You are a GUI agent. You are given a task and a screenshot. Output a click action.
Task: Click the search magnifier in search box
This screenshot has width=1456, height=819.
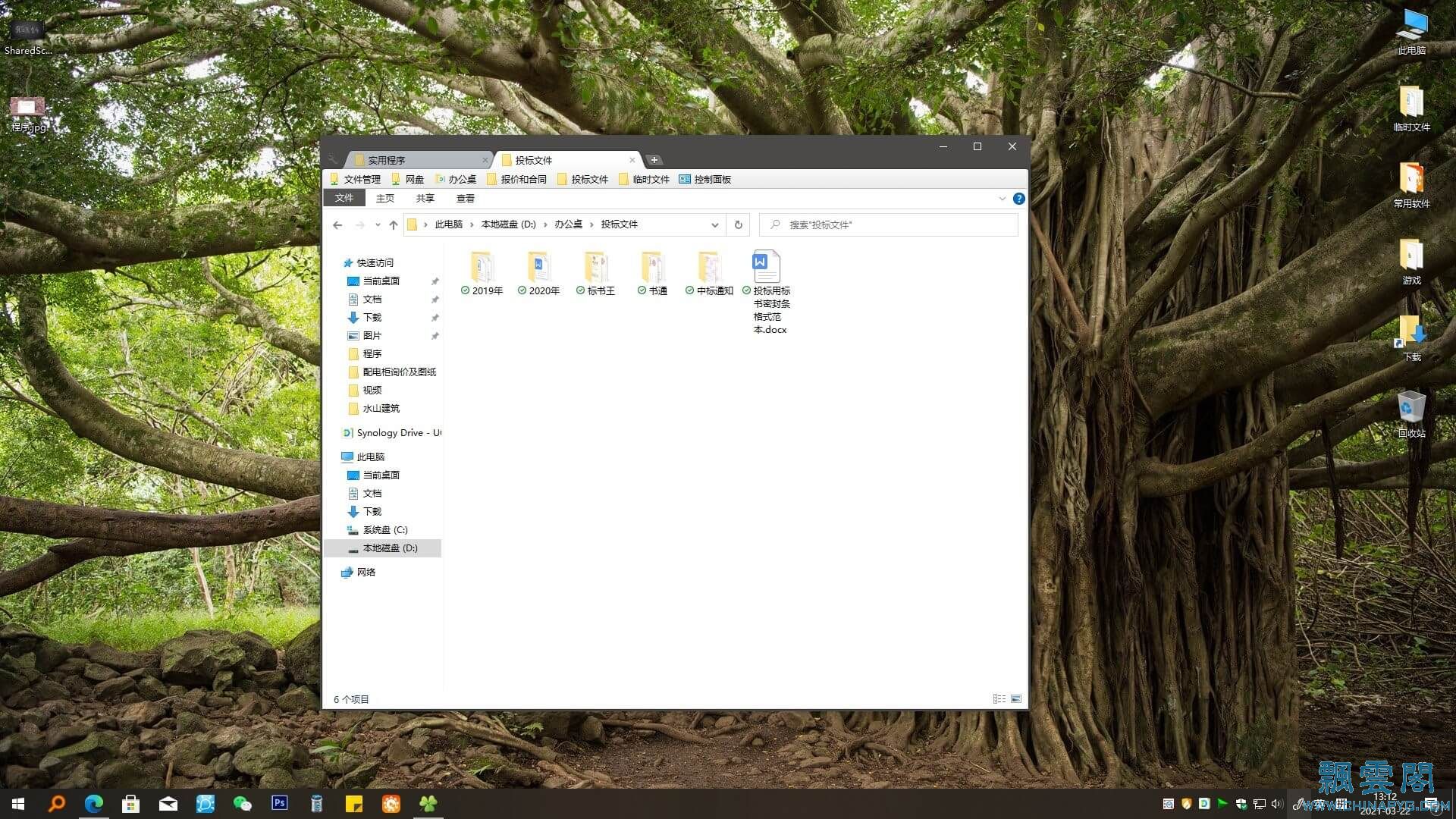point(774,224)
